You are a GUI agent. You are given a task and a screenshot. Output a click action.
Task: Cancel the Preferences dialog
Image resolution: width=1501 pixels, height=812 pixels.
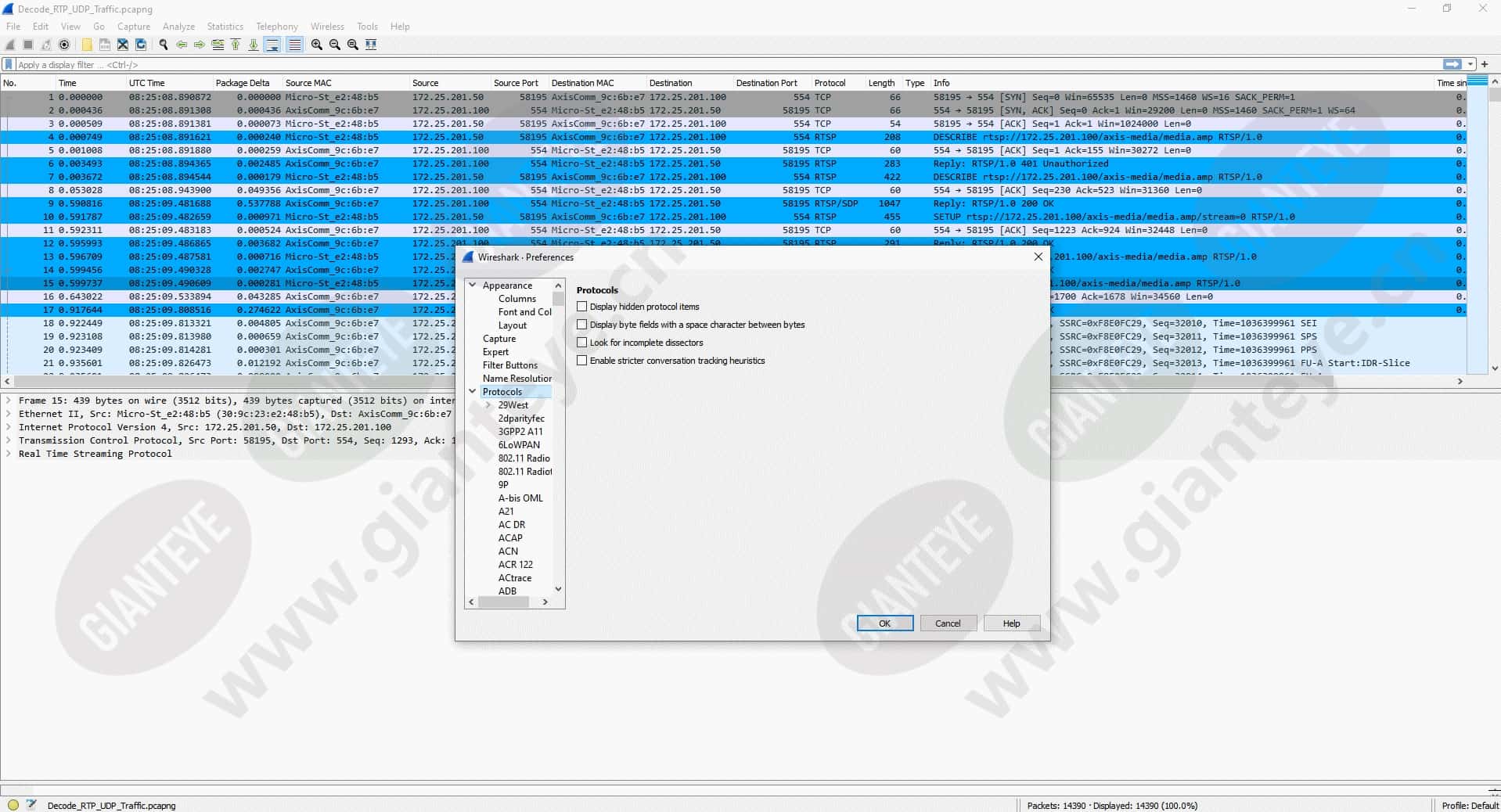click(948, 623)
